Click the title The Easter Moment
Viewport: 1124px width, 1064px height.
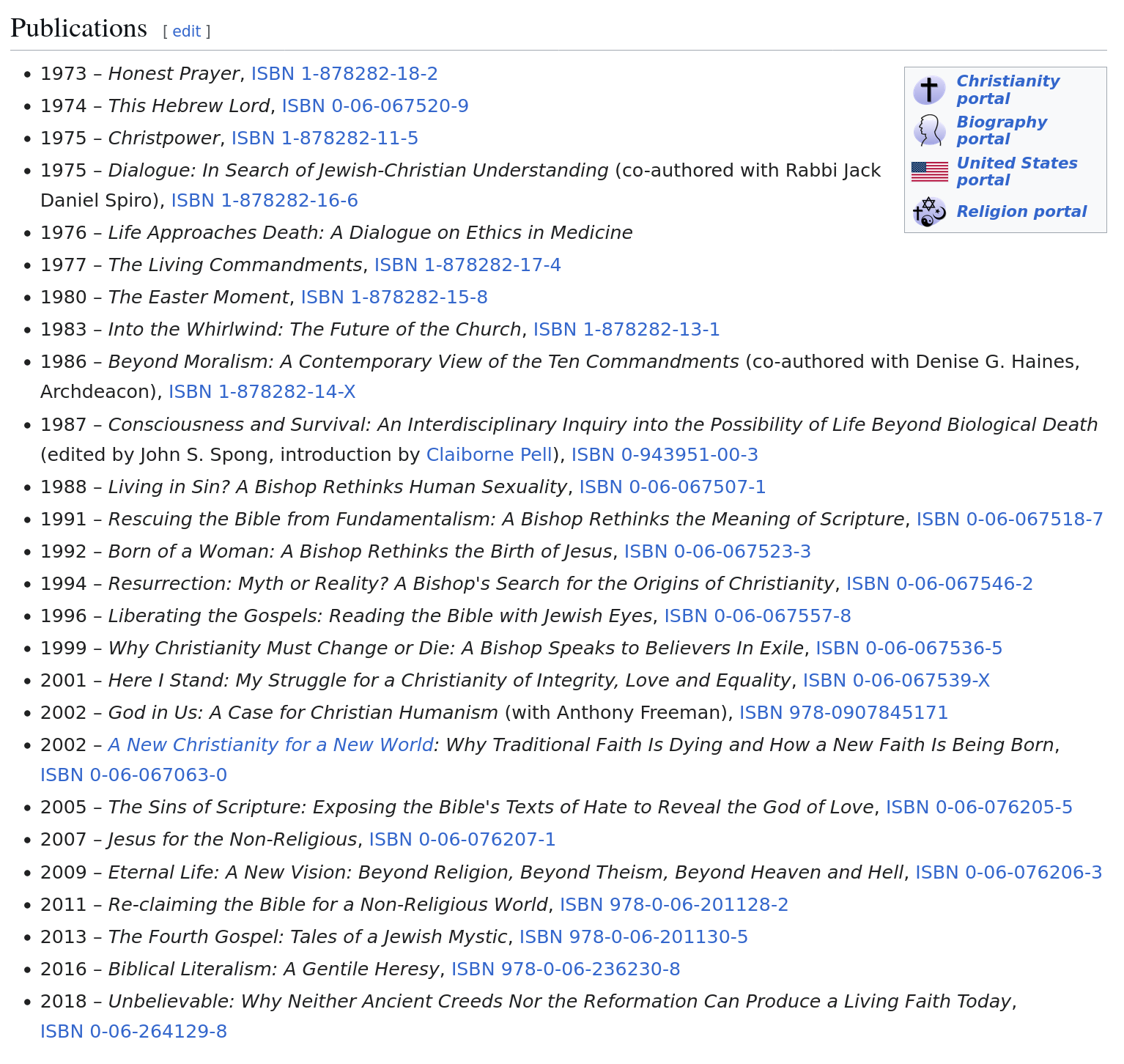(199, 298)
